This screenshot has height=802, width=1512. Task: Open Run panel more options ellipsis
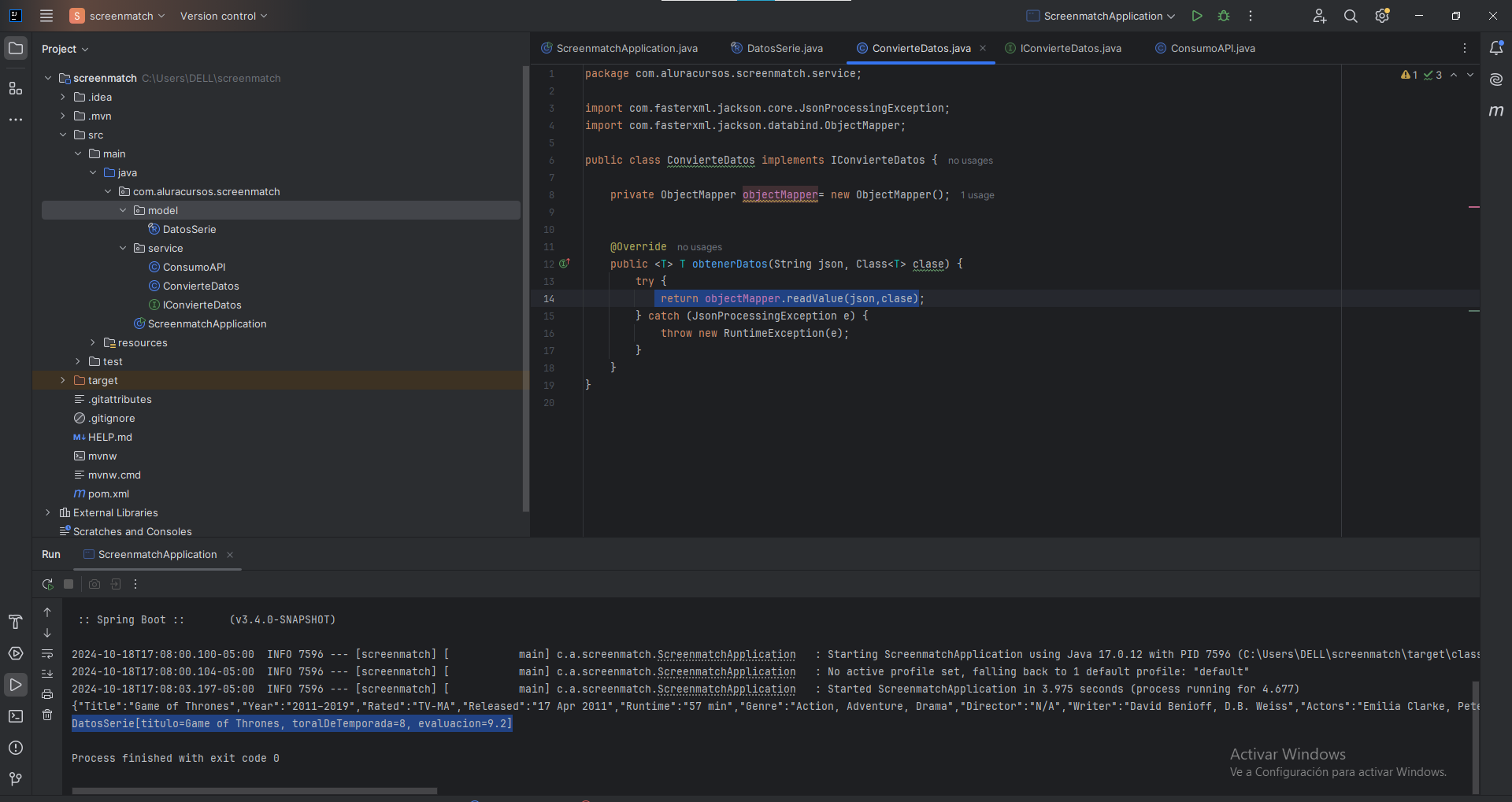135,584
